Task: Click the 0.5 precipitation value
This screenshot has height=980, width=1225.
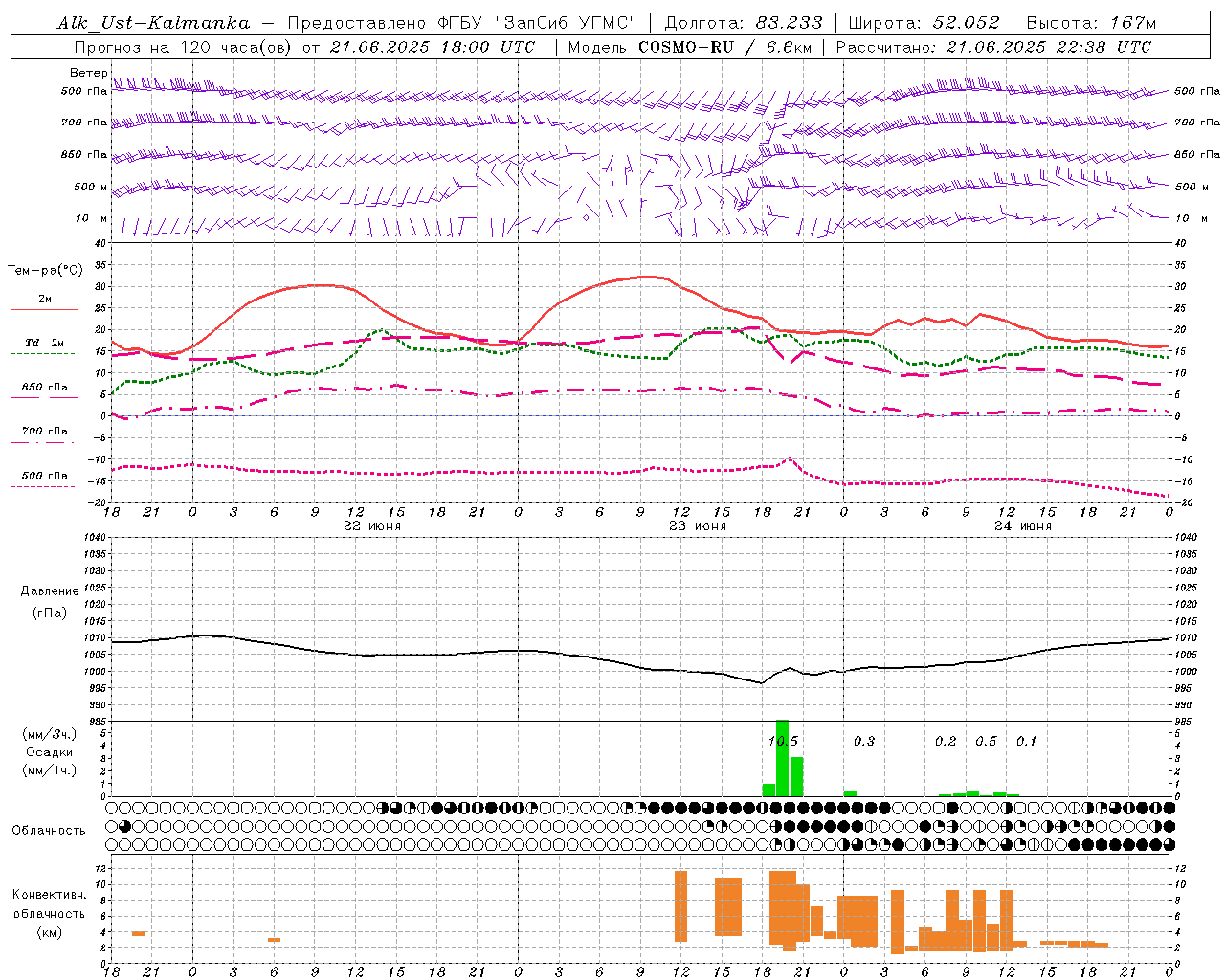Action: coord(986,742)
